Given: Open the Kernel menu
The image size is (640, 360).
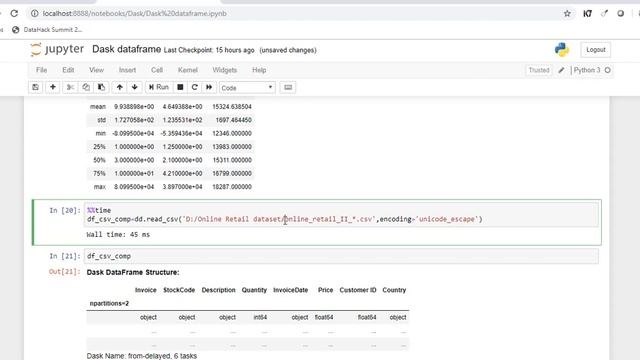Looking at the screenshot, I should click(188, 70).
